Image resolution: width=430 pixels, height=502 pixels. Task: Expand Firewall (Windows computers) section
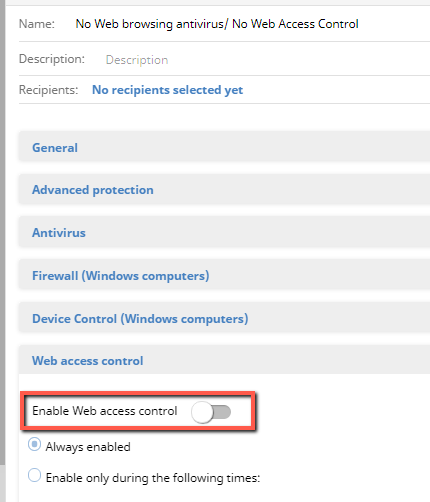[x=224, y=275]
